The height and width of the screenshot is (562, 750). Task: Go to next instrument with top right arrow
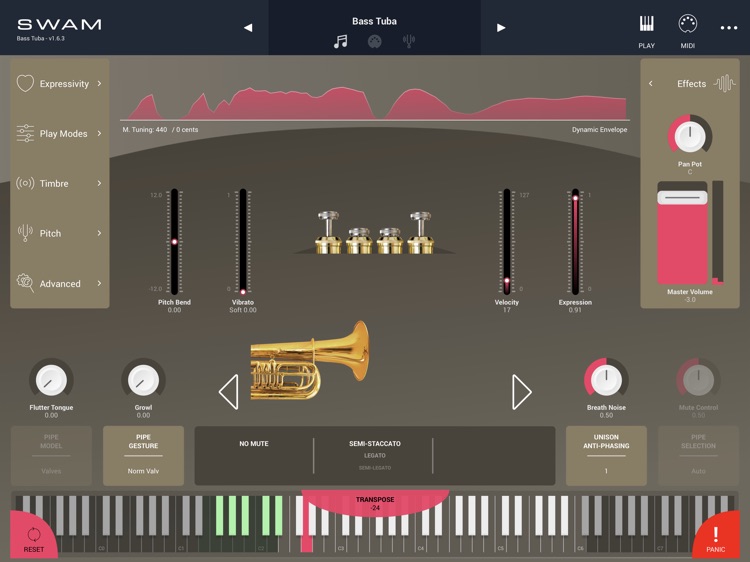pos(501,28)
